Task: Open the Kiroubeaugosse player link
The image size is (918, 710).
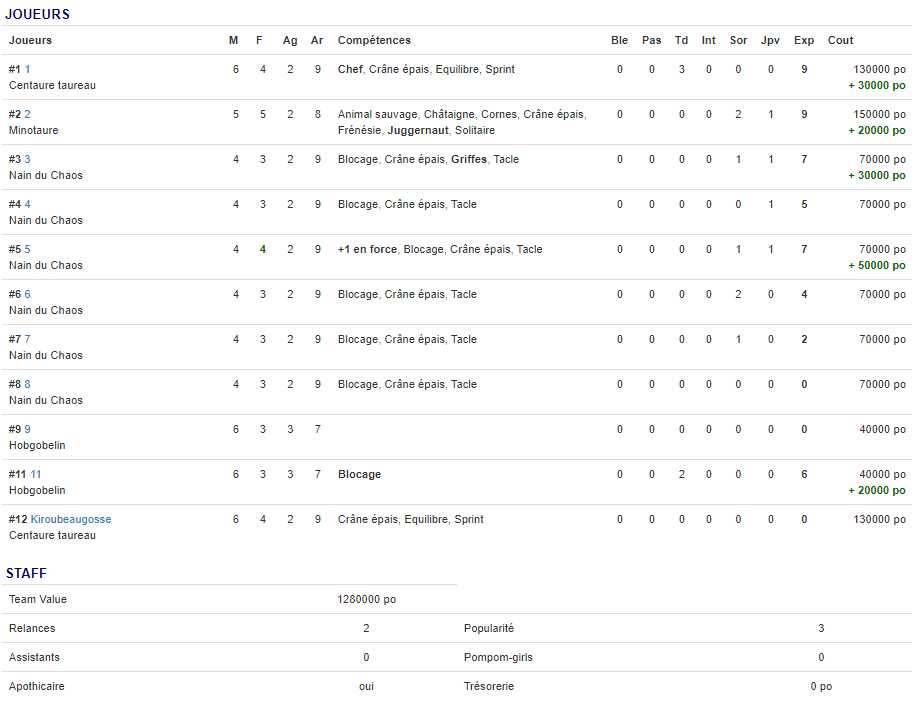Action: (71, 519)
